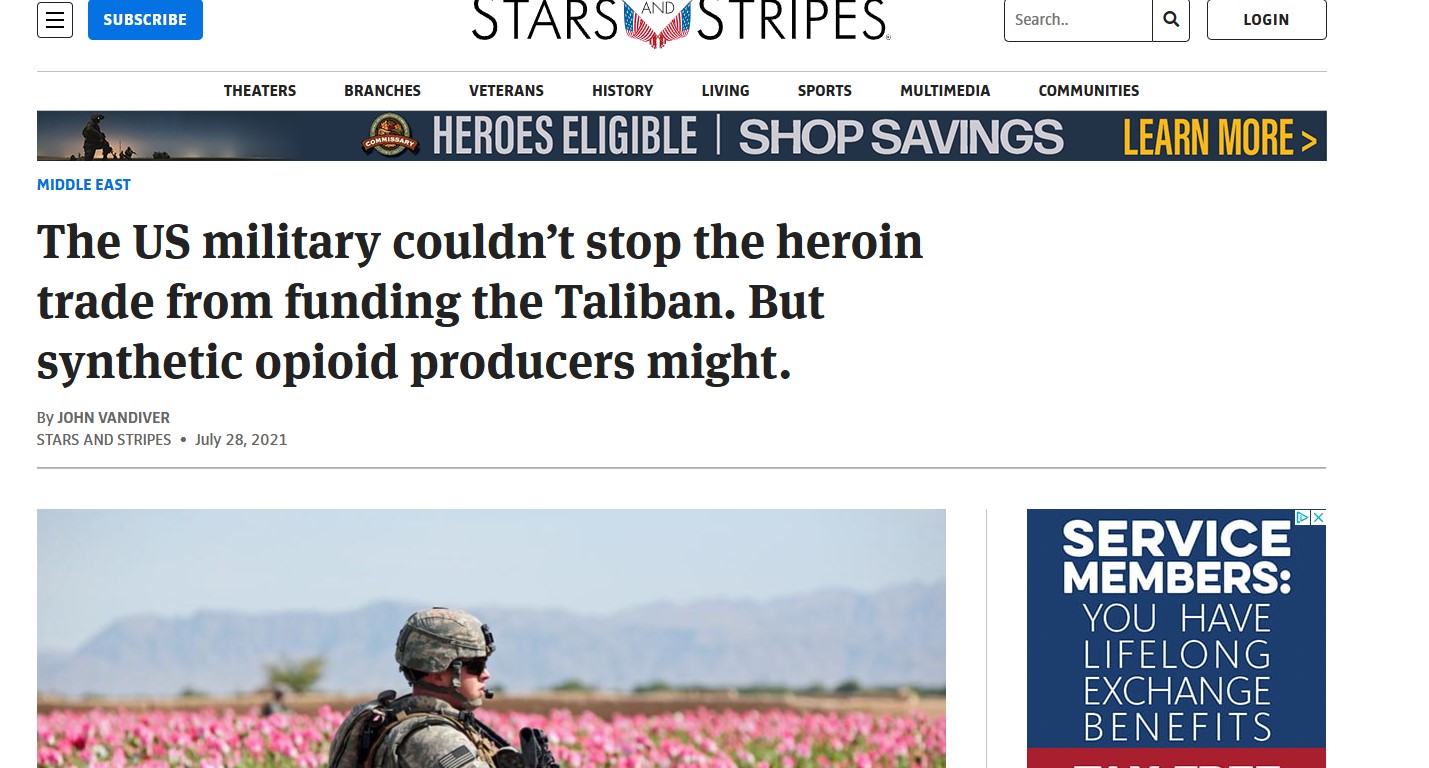Follow the MIDDLE EAST category link
The image size is (1429, 768).
[84, 184]
